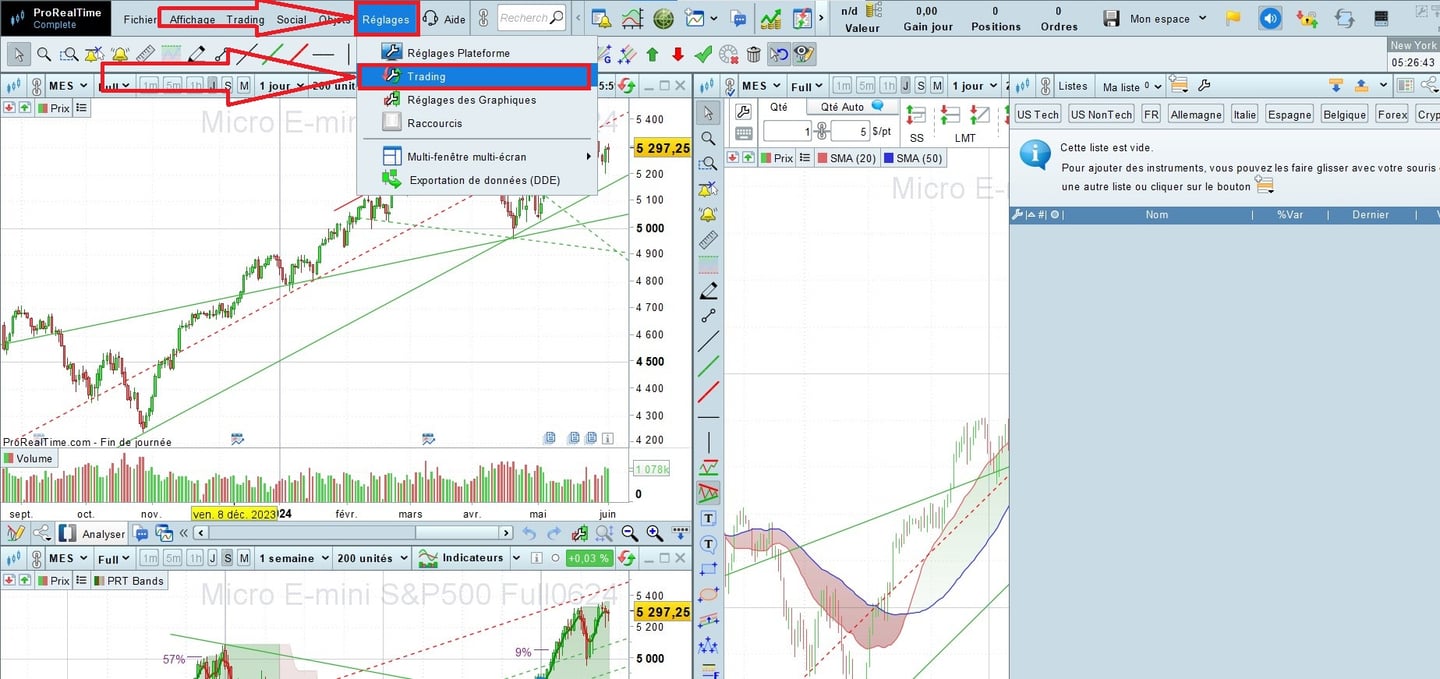Screen dimensions: 1440x679
Task: Click the red SMA (20) color label
Action: (846, 158)
